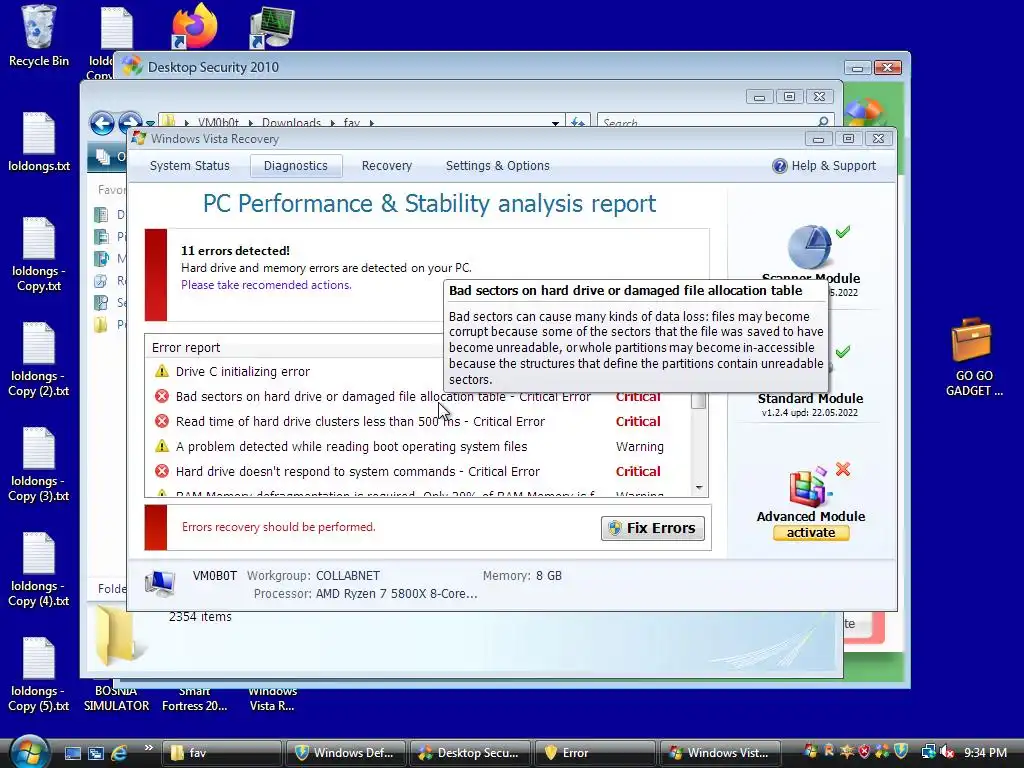The height and width of the screenshot is (768, 1024).
Task: Click Show Desktop quick launch icon
Action: click(72, 753)
